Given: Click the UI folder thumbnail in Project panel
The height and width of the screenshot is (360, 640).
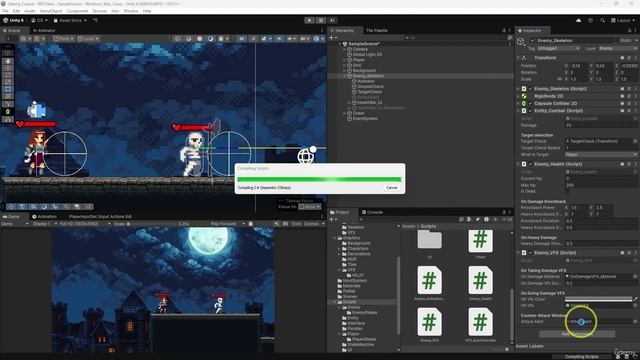Looking at the screenshot, I should click(x=429, y=240).
